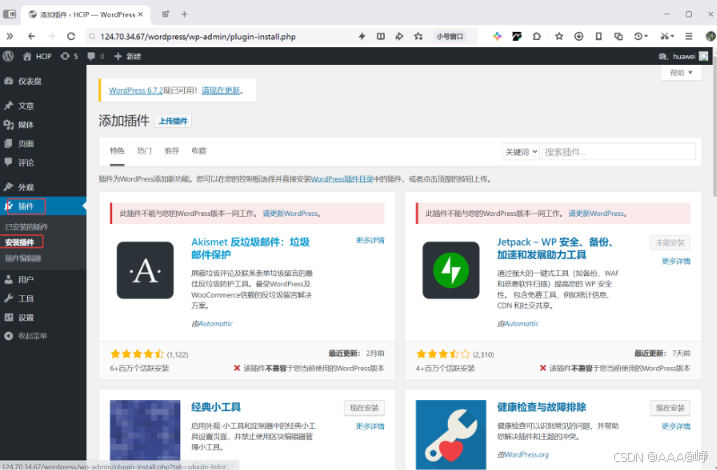Open reader mode book icon

(380, 36)
